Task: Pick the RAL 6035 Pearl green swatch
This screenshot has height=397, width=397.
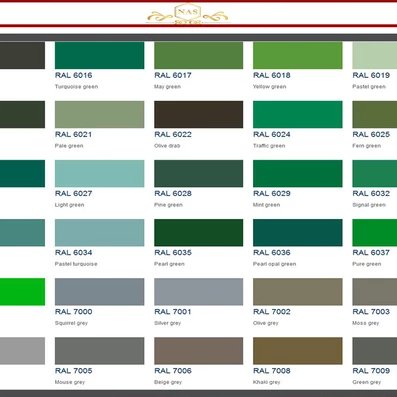Action: click(199, 233)
